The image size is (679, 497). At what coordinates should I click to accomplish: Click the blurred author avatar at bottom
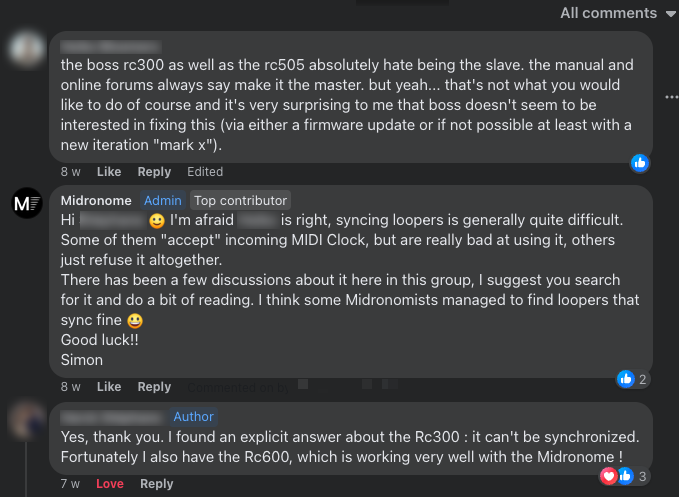(x=26, y=420)
